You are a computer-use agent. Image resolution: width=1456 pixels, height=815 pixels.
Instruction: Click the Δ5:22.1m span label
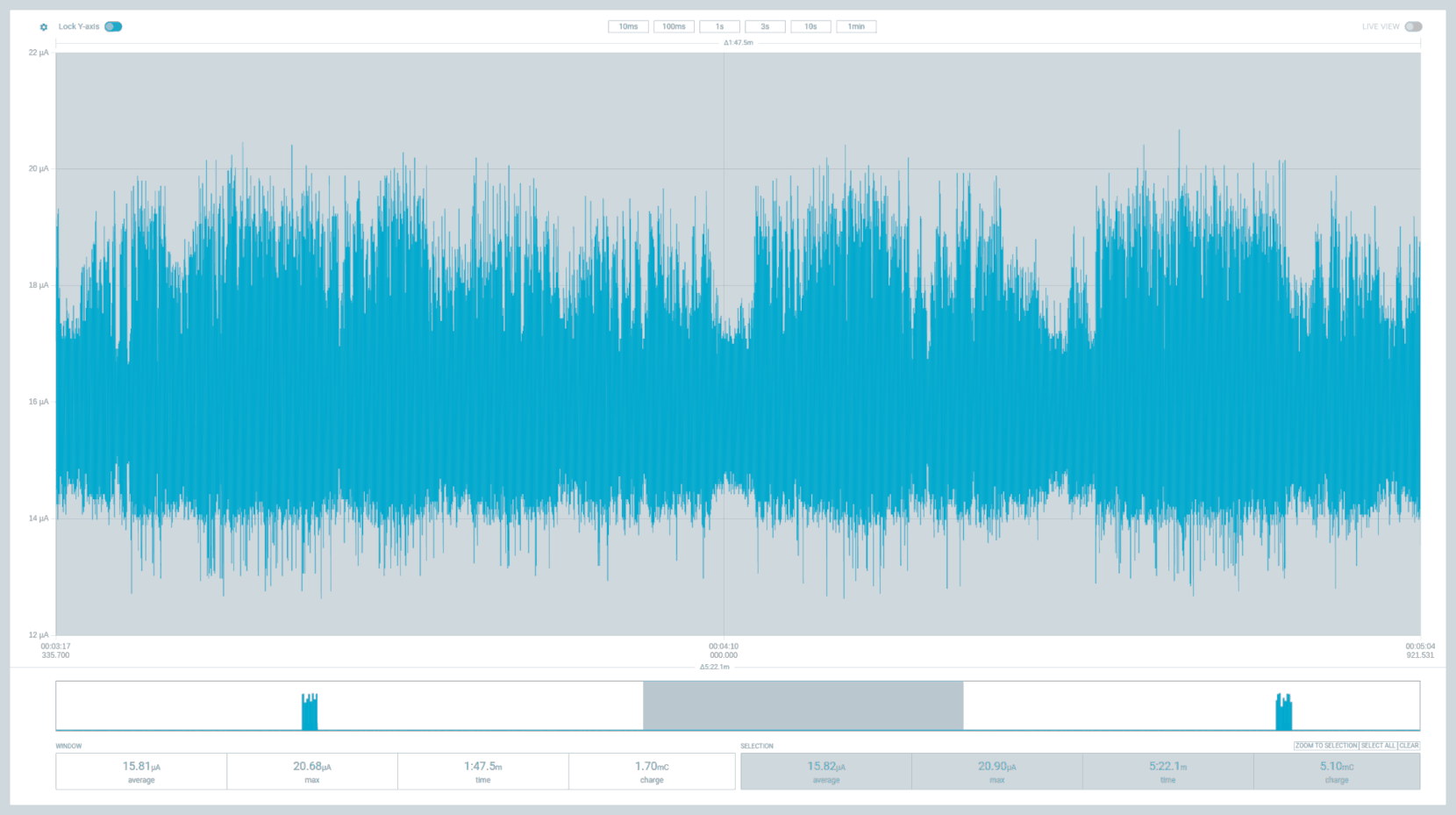tap(715, 667)
